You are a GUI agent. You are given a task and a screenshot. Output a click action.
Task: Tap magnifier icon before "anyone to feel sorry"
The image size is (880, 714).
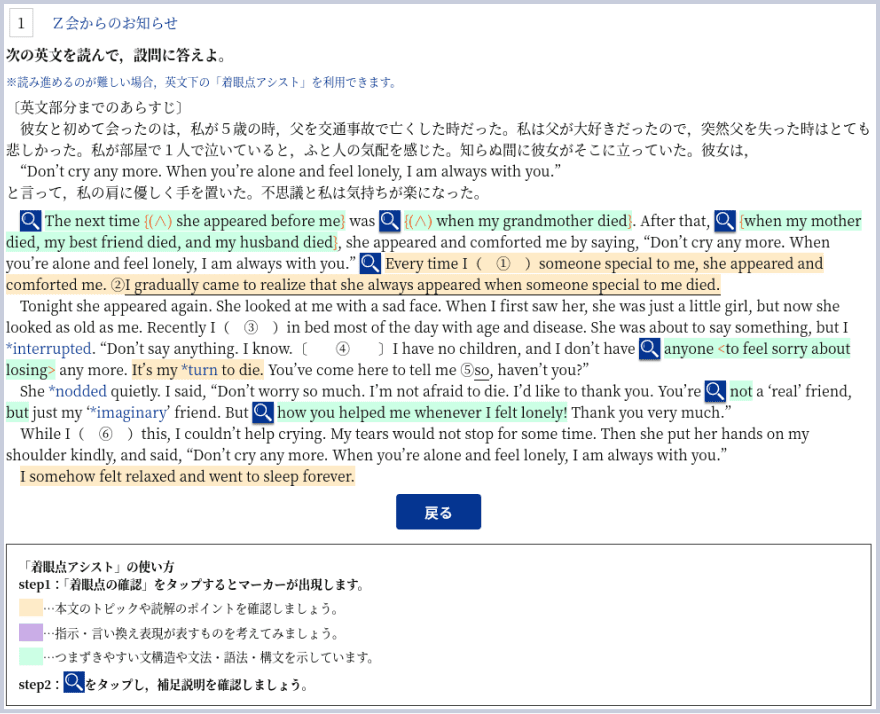pos(649,349)
